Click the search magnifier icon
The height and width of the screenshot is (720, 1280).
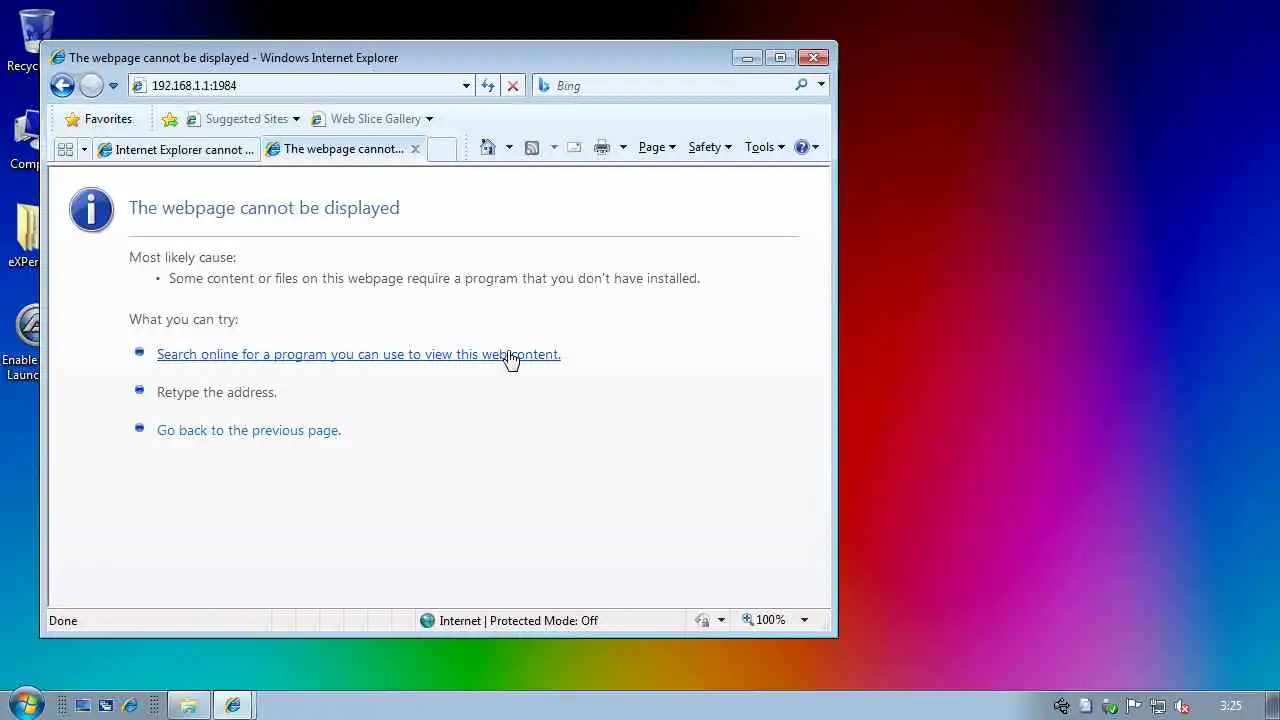click(x=801, y=85)
